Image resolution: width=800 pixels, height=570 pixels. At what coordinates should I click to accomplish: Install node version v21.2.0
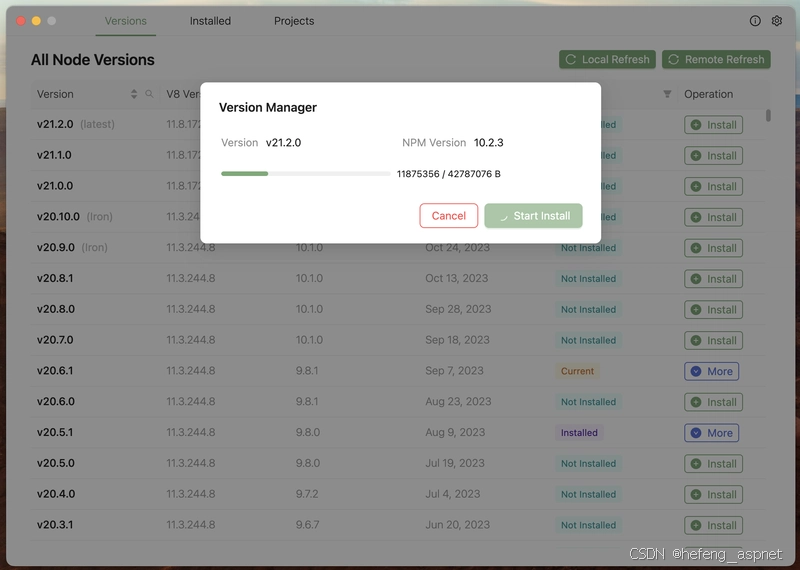[x=713, y=125]
